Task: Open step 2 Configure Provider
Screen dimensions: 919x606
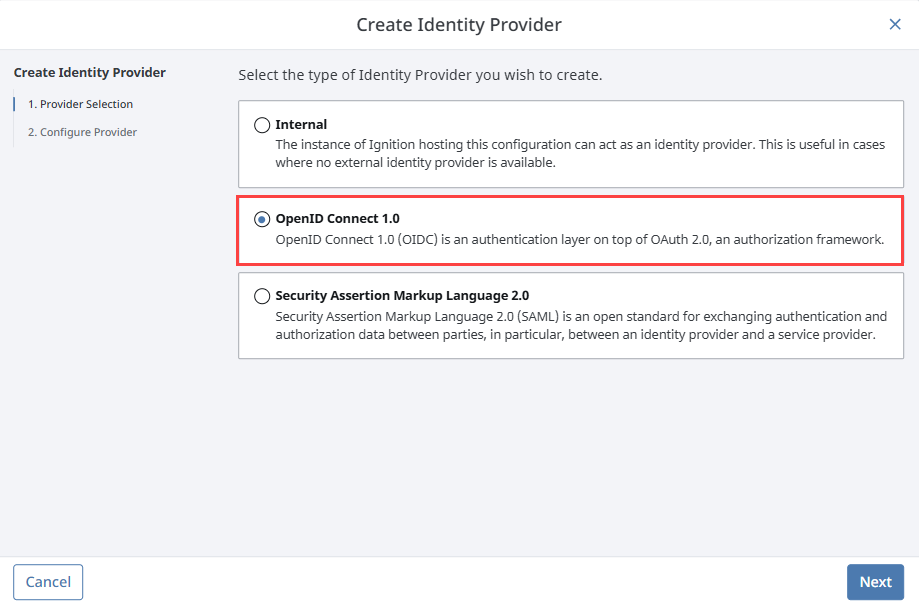Action: [x=82, y=132]
